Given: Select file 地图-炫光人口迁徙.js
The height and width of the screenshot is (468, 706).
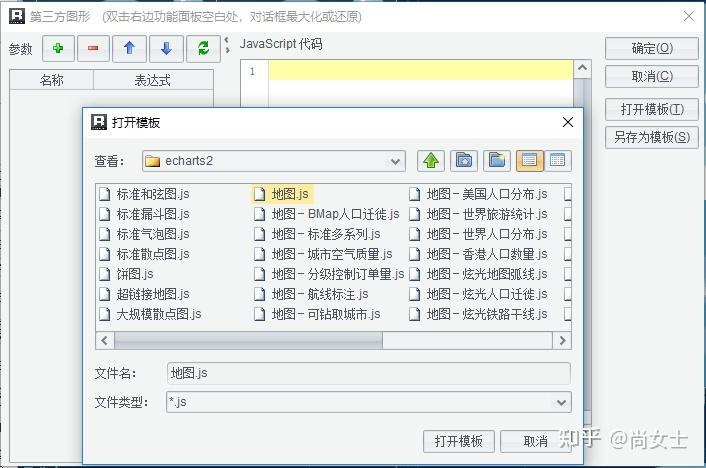Looking at the screenshot, I should coord(479,294).
